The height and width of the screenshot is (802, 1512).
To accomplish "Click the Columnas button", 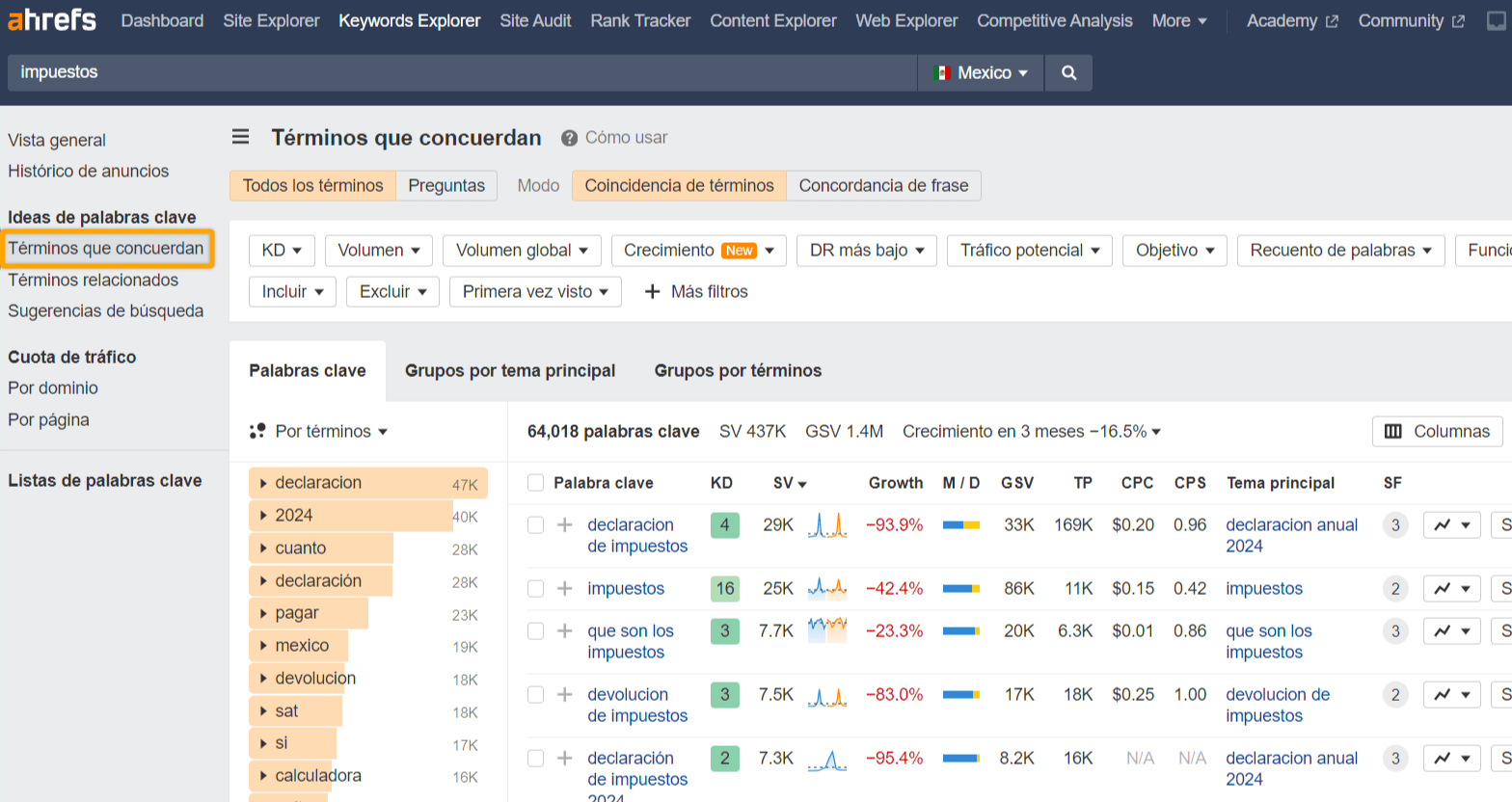I will (1437, 431).
